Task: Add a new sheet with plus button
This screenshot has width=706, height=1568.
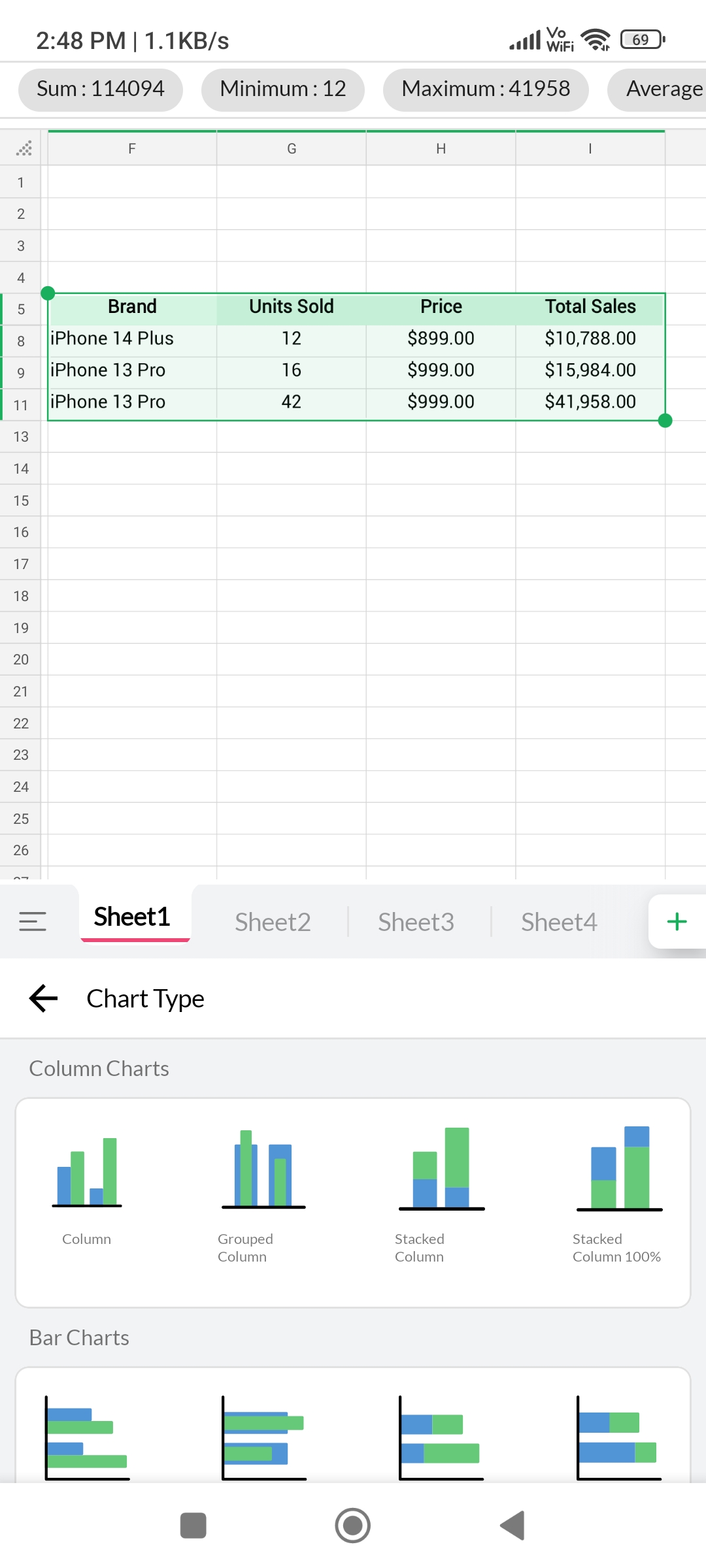Action: pyautogui.click(x=677, y=921)
